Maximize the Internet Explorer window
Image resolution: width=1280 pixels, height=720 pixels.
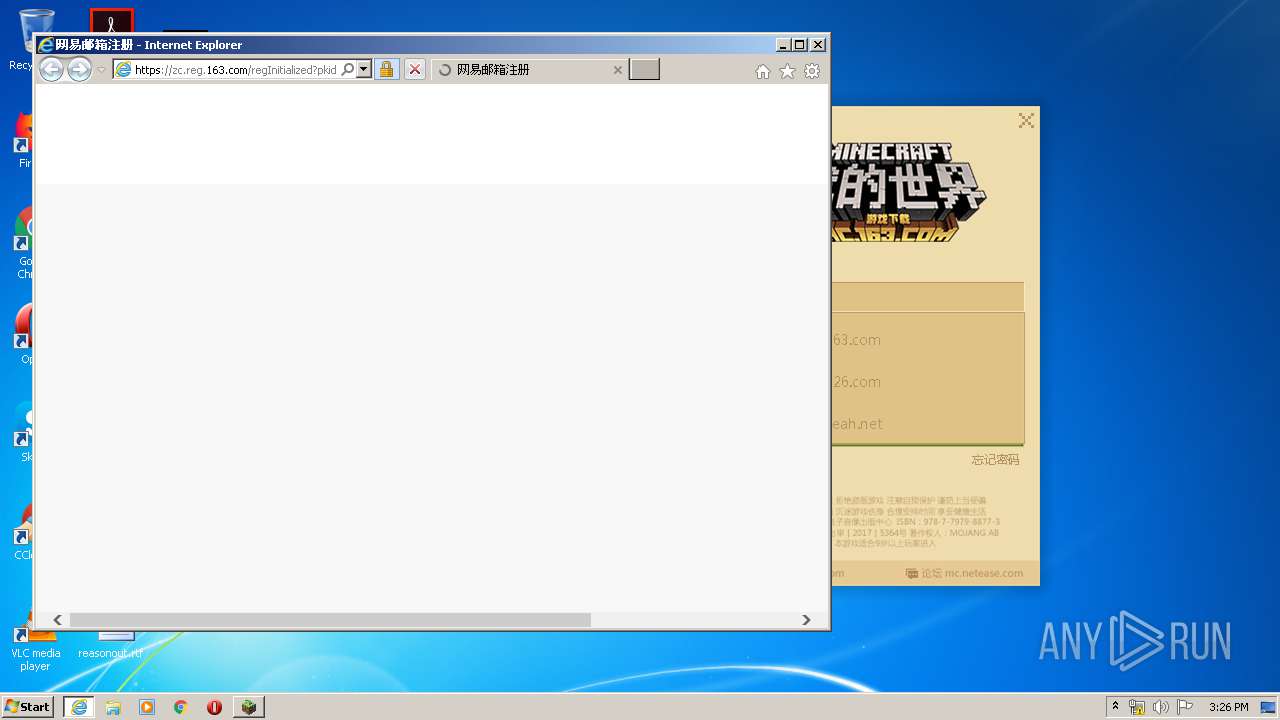click(x=800, y=45)
